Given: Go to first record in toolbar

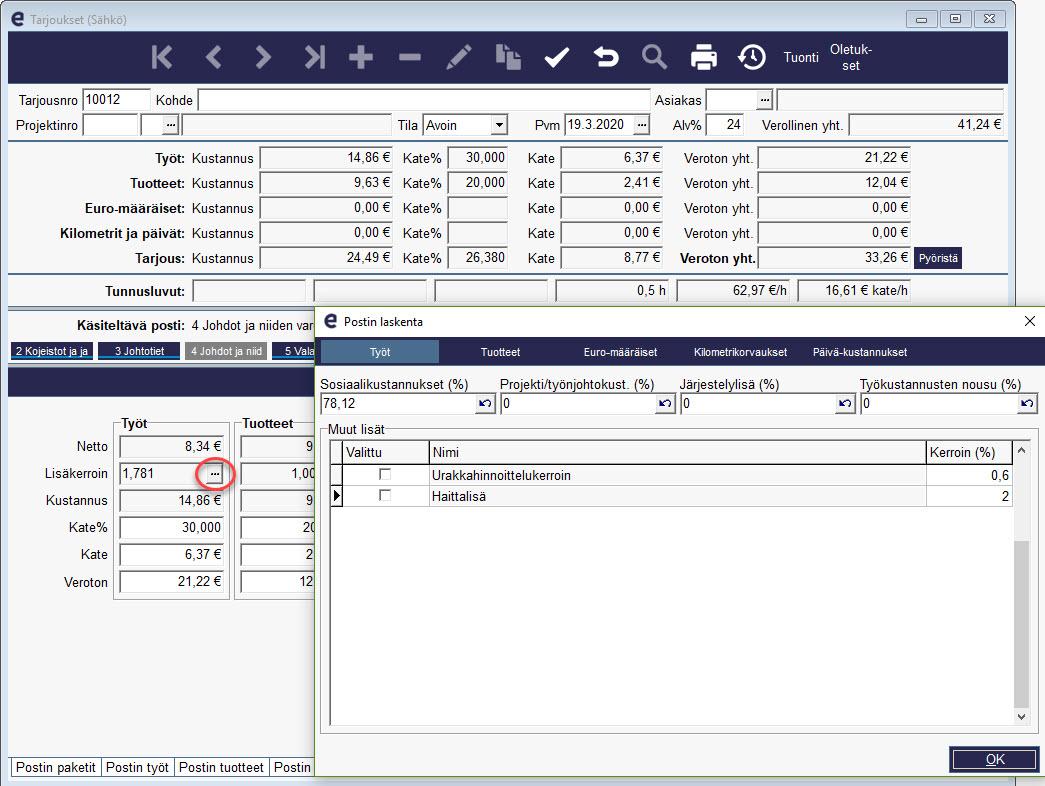Looking at the screenshot, I should pyautogui.click(x=162, y=57).
